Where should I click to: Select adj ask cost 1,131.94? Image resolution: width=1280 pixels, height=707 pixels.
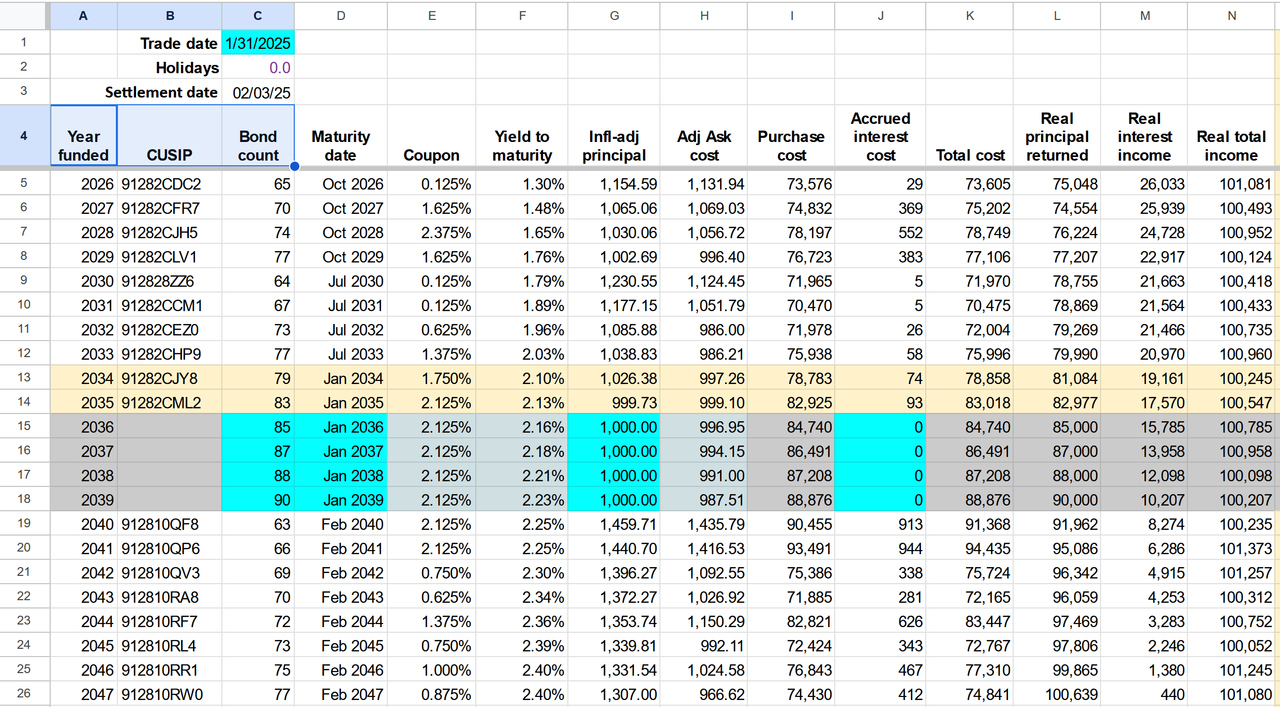click(704, 184)
